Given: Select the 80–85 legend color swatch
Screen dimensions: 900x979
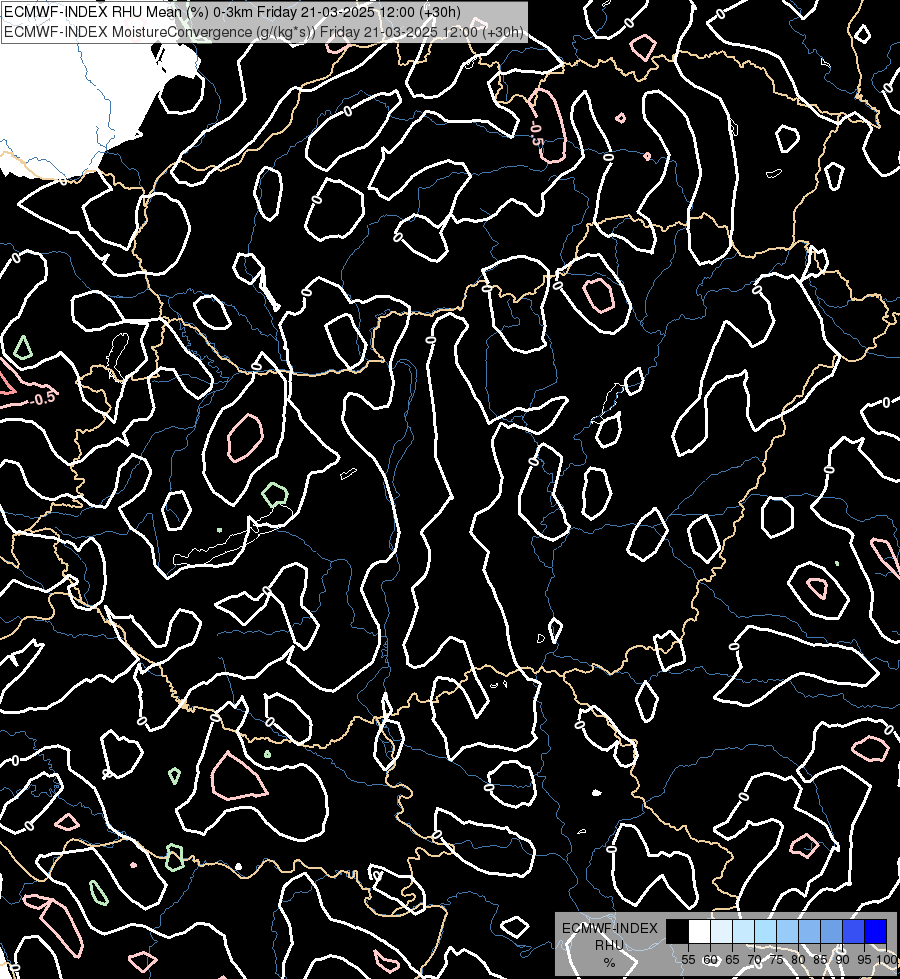Looking at the screenshot, I should tap(809, 931).
